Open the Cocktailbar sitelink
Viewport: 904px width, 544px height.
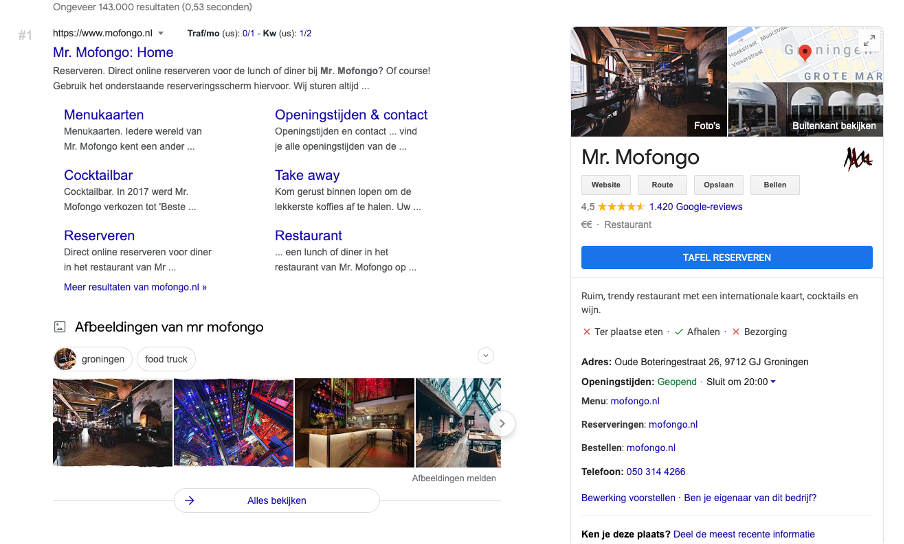[98, 175]
